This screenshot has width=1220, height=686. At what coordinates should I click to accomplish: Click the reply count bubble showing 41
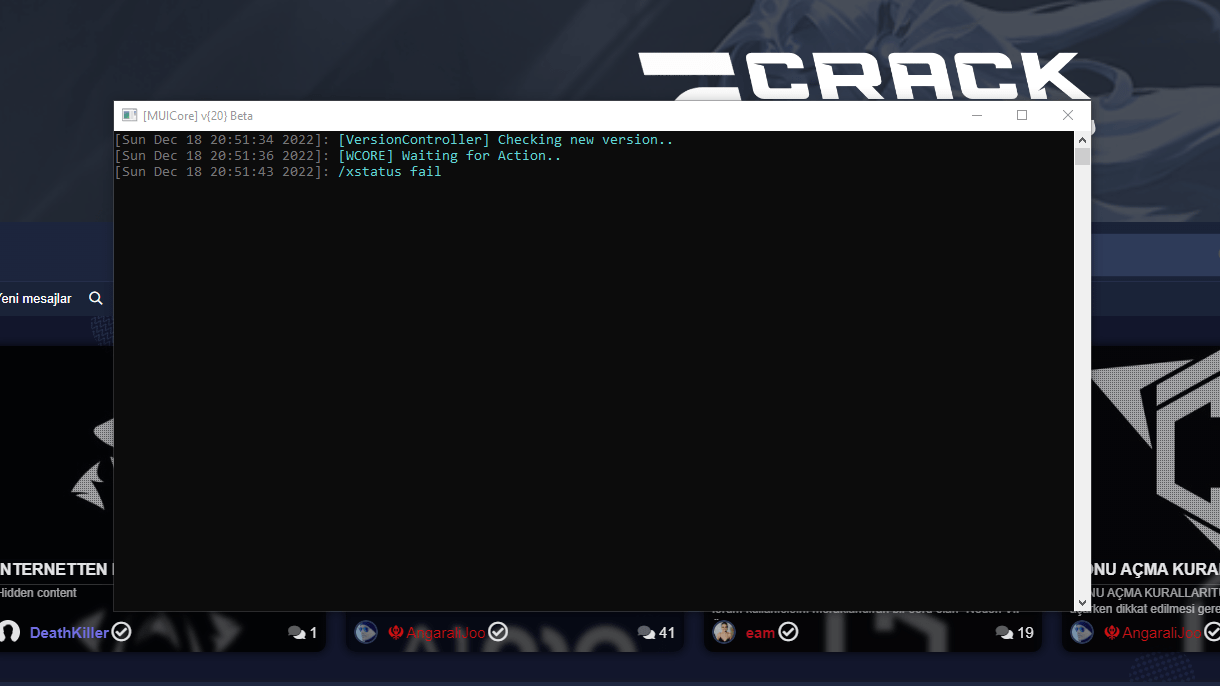click(656, 632)
